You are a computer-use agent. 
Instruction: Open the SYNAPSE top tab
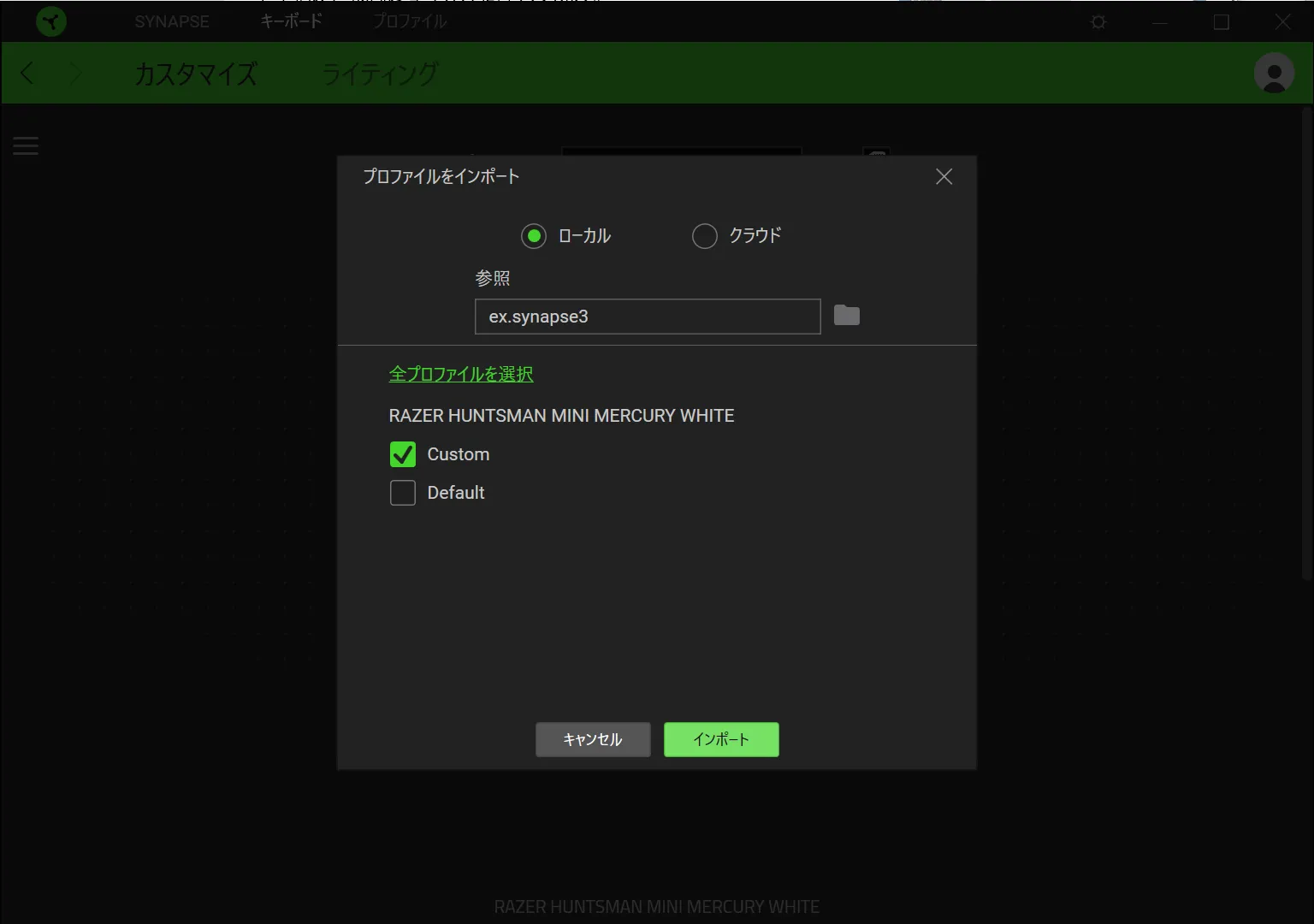(172, 21)
